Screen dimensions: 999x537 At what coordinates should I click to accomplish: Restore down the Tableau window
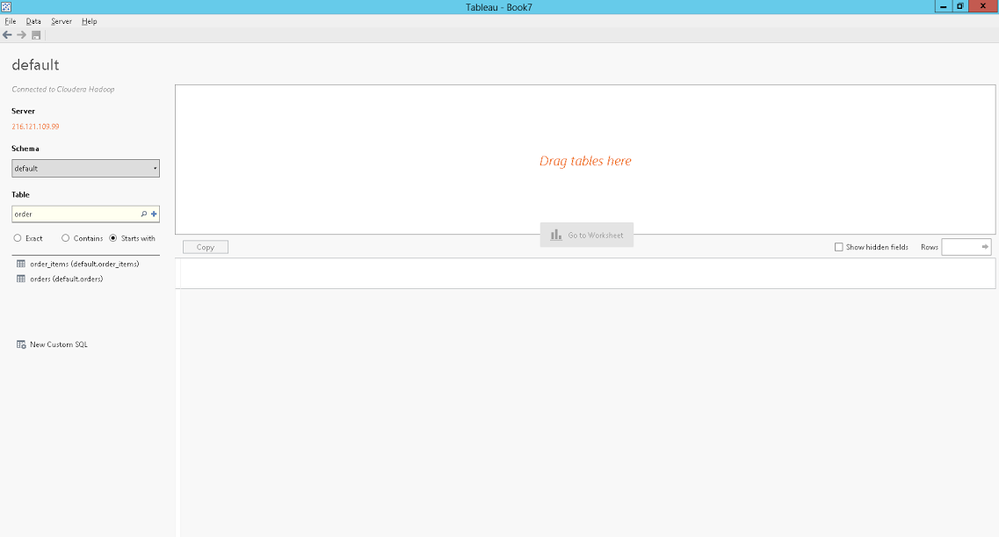coord(959,6)
